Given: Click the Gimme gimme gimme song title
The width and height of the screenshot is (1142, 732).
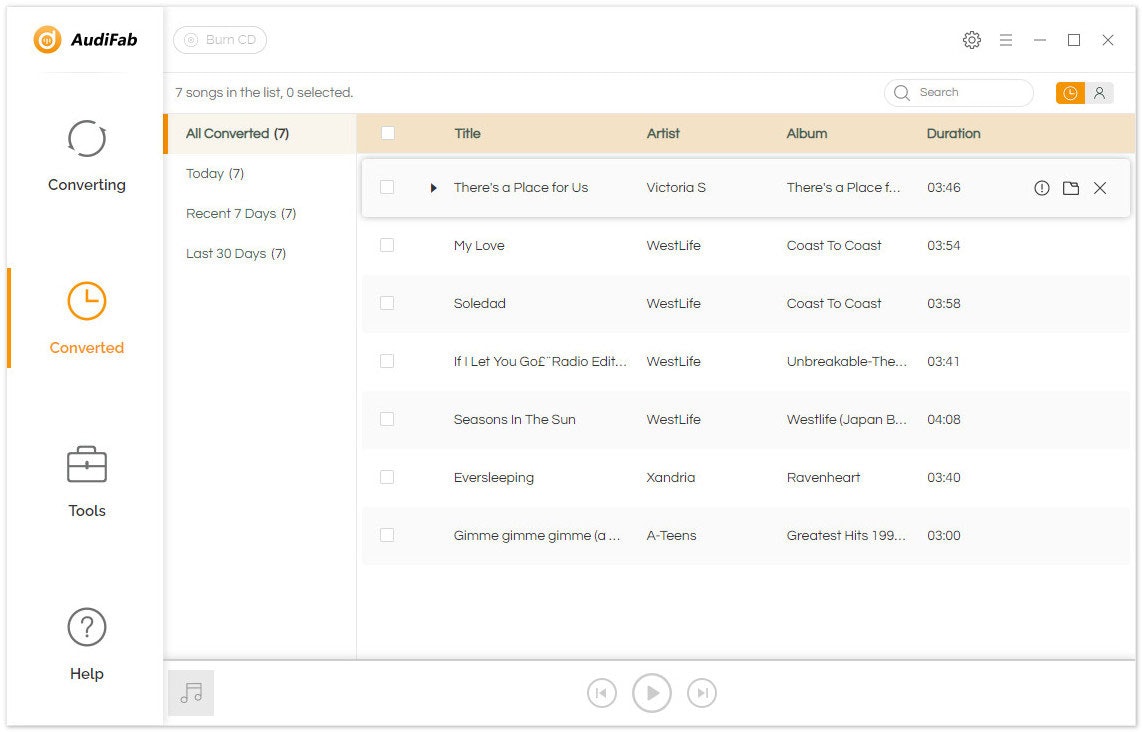Looking at the screenshot, I should click(537, 535).
